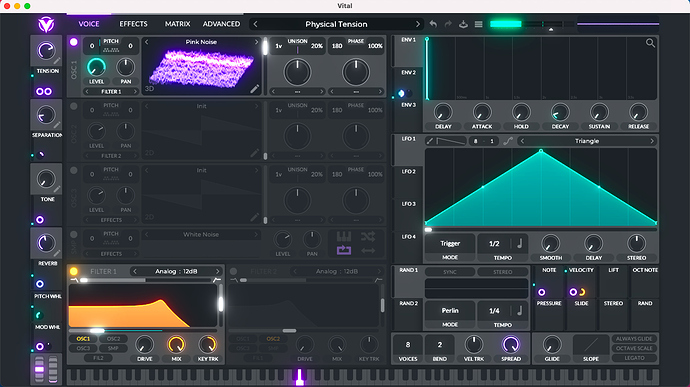Switch to the Voice tab
690x387 pixels.
pyautogui.click(x=89, y=24)
